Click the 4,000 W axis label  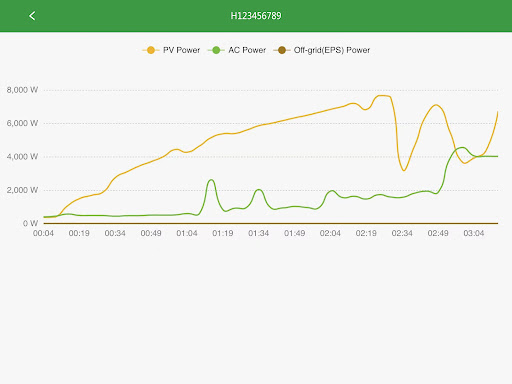click(22, 157)
